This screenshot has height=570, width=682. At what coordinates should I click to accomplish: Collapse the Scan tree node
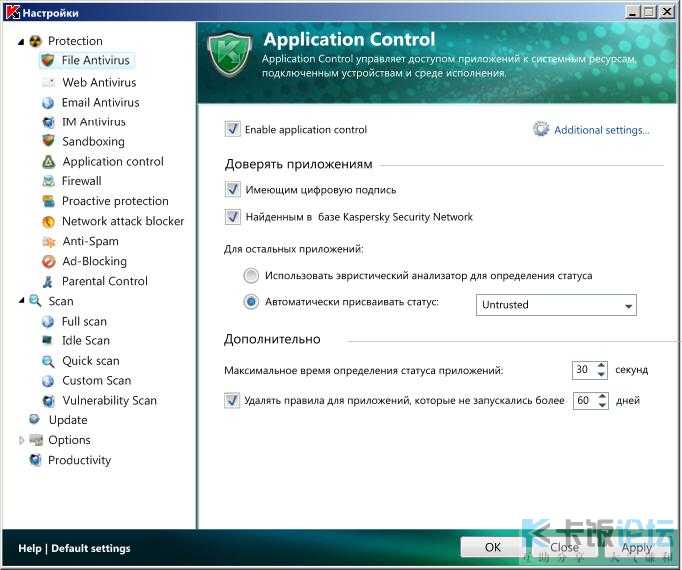pyautogui.click(x=21, y=301)
